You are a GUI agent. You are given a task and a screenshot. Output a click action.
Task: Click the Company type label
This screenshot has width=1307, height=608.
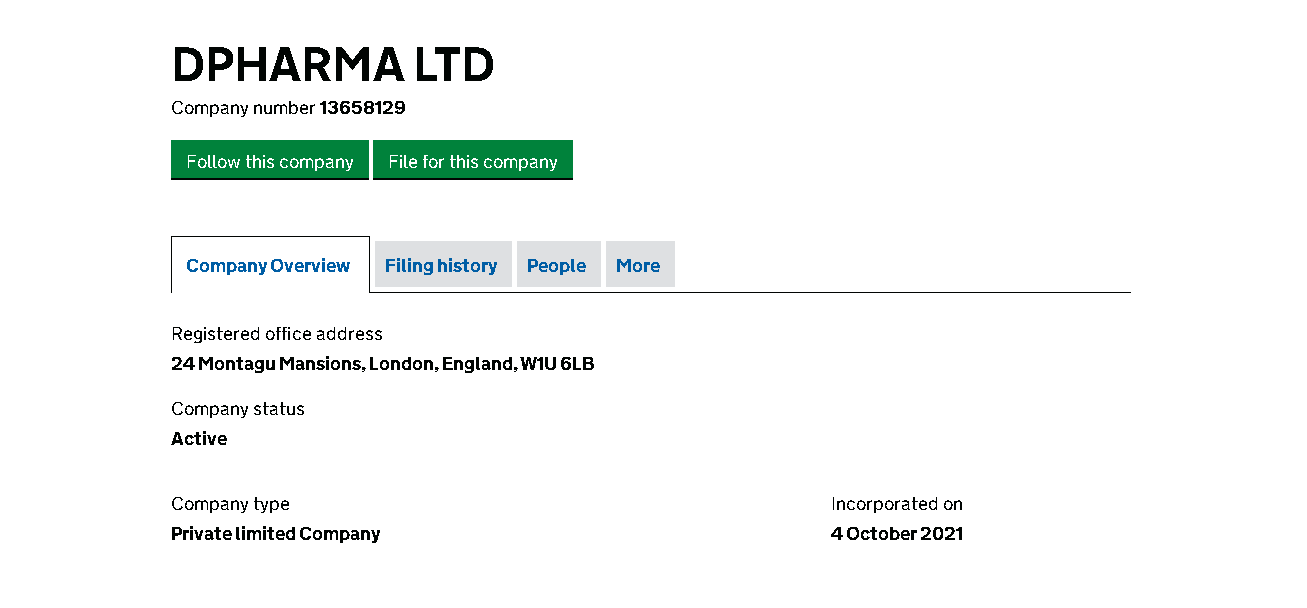(x=230, y=504)
